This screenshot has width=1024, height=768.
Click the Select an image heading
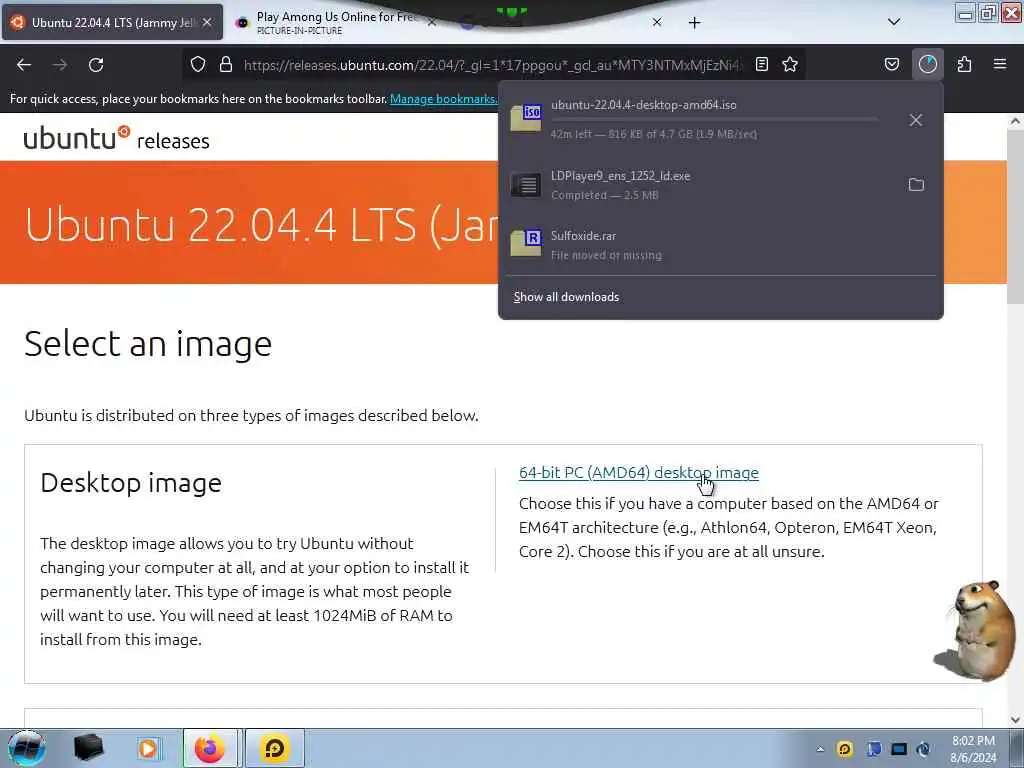(148, 344)
